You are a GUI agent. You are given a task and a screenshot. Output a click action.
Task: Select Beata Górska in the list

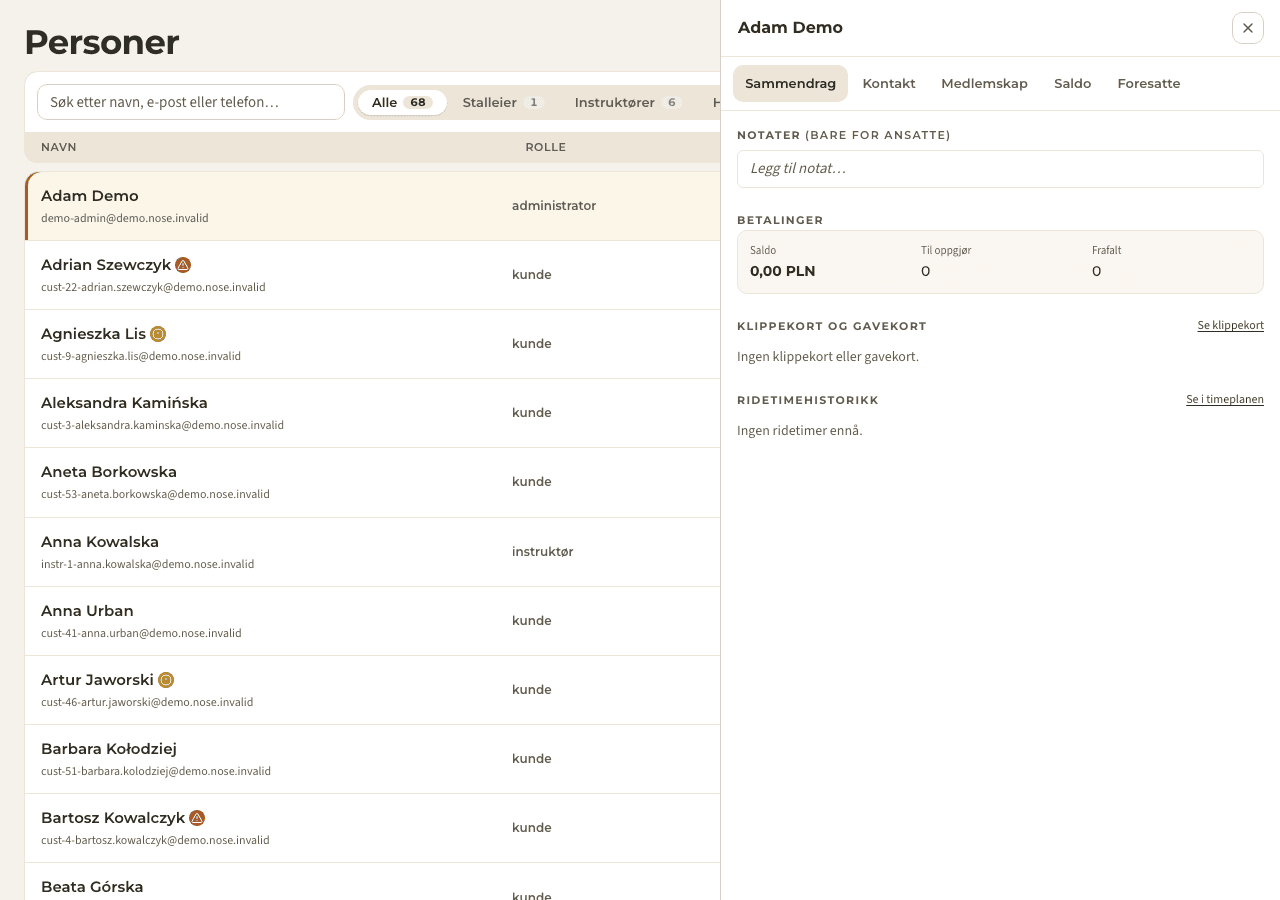(x=92, y=887)
